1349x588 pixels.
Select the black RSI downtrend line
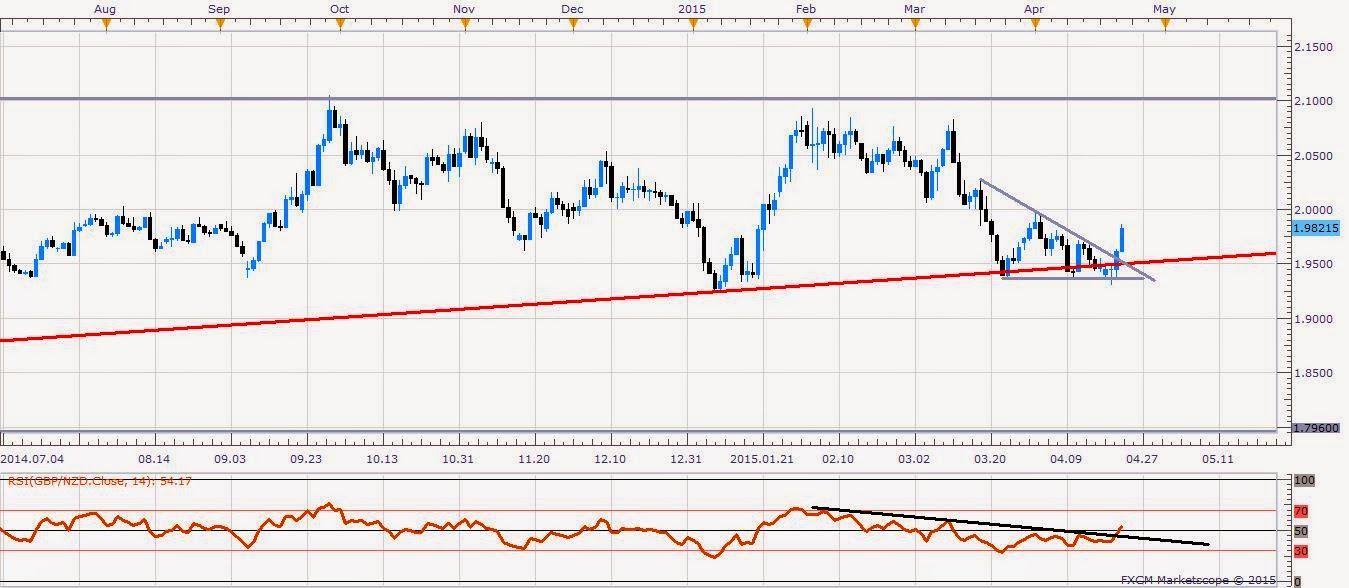(1010, 526)
